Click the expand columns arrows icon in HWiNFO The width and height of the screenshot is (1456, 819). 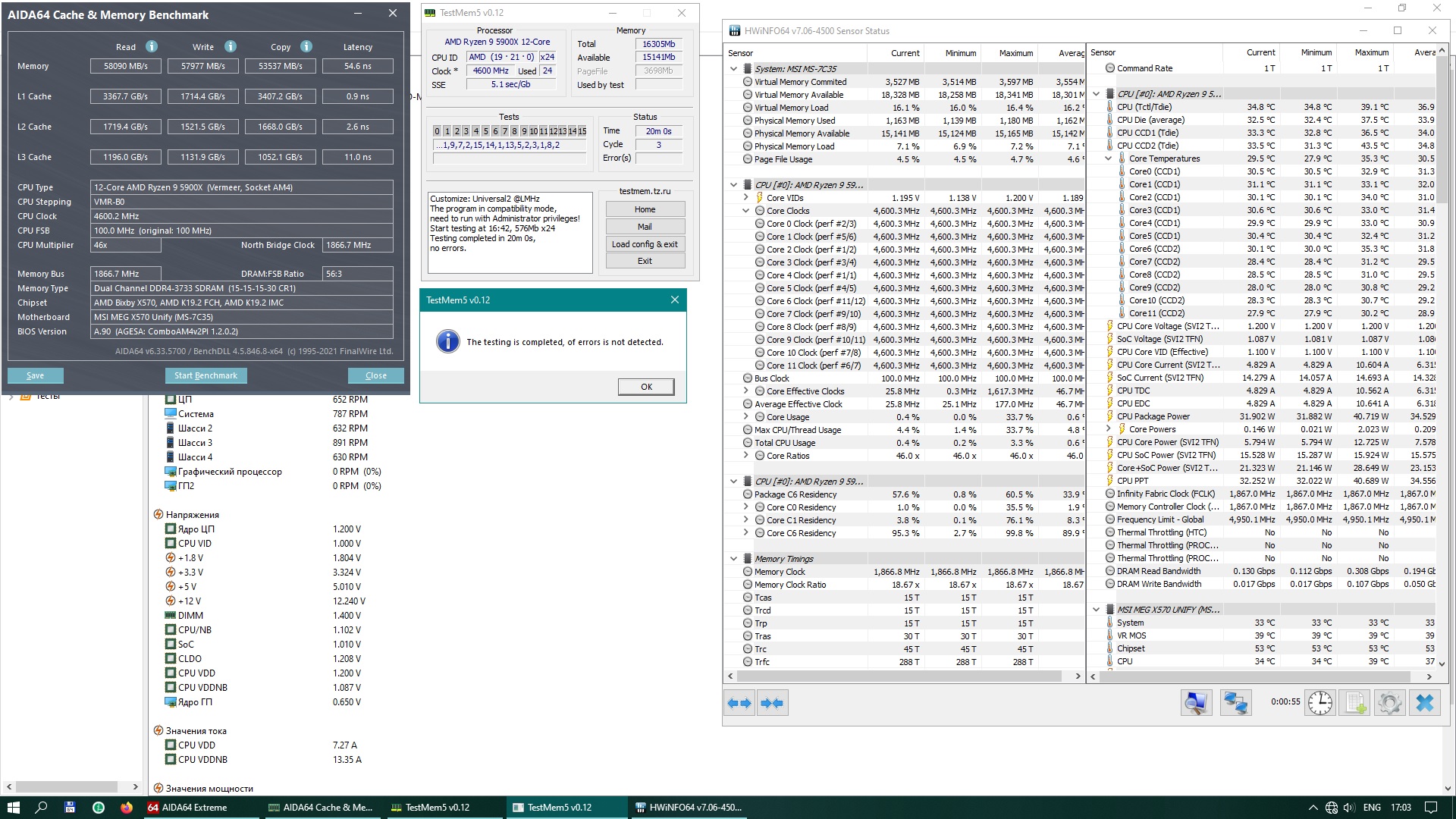(739, 703)
